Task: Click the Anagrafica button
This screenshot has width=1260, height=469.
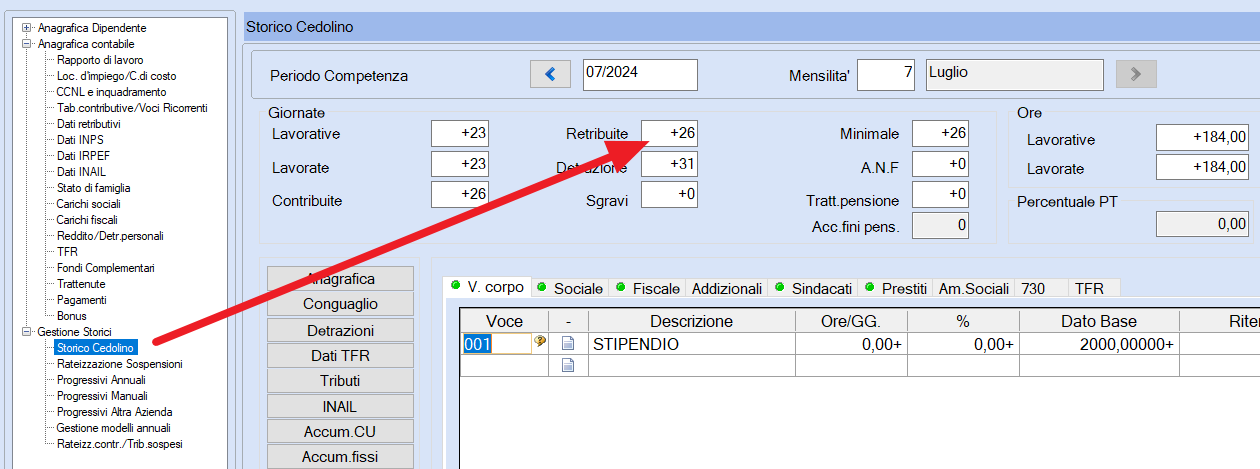Action: [x=341, y=278]
